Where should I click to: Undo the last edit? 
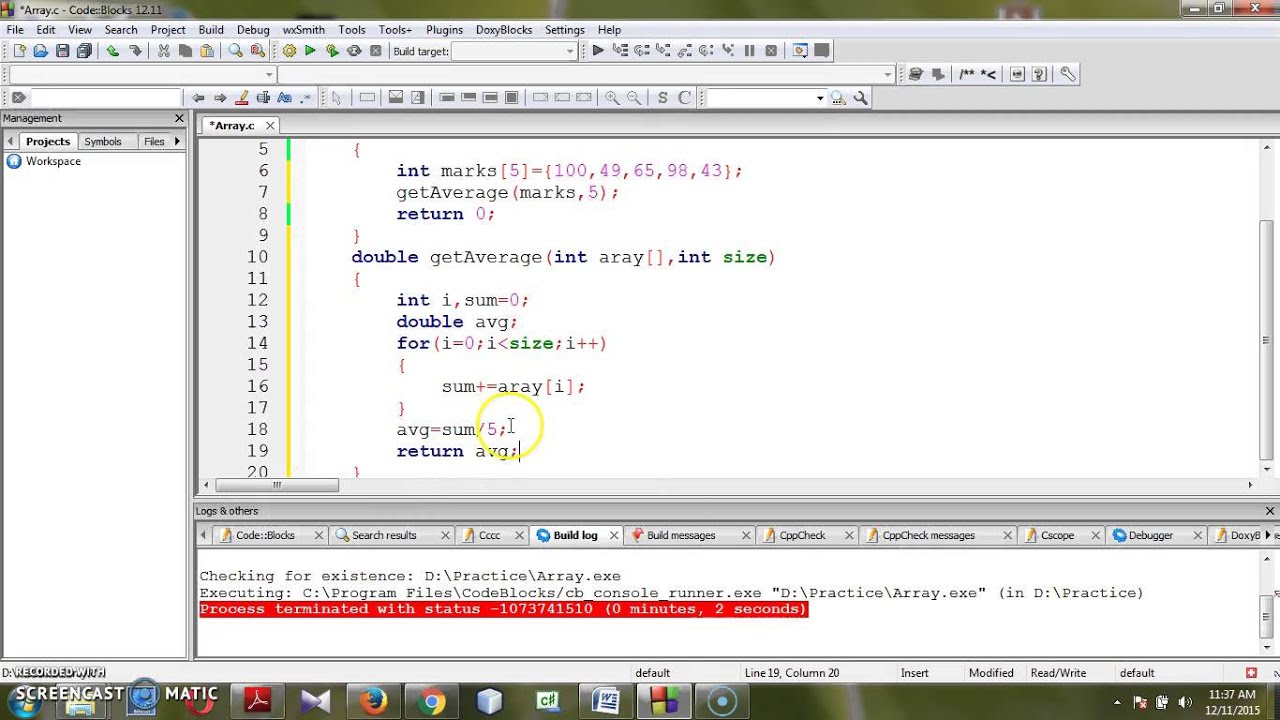pos(112,51)
